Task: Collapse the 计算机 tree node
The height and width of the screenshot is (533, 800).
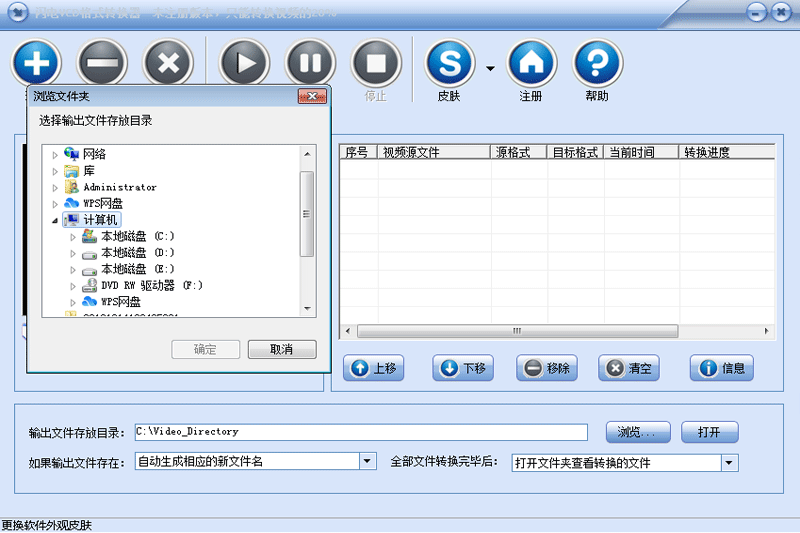Action: [55, 220]
